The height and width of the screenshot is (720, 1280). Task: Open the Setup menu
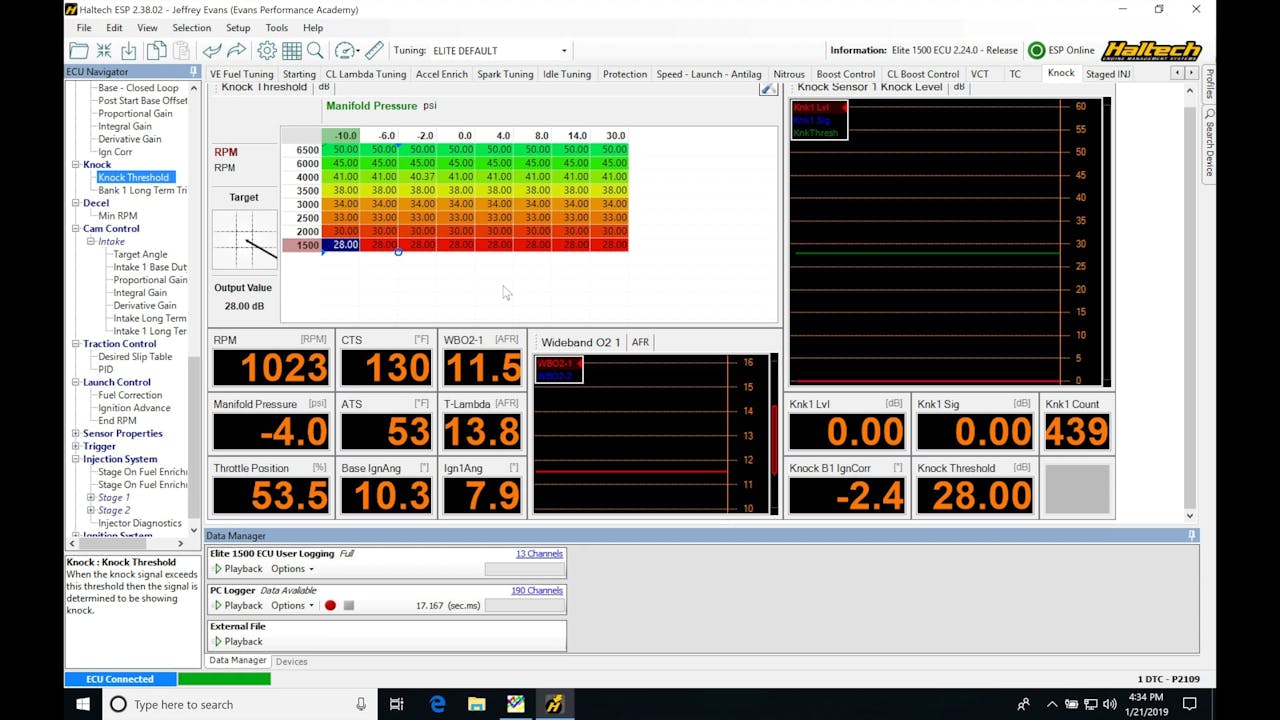coord(238,28)
